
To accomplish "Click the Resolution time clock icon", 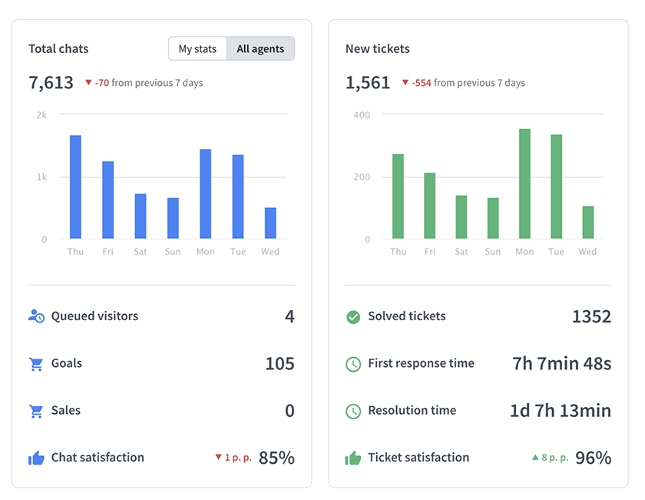I will tap(353, 411).
